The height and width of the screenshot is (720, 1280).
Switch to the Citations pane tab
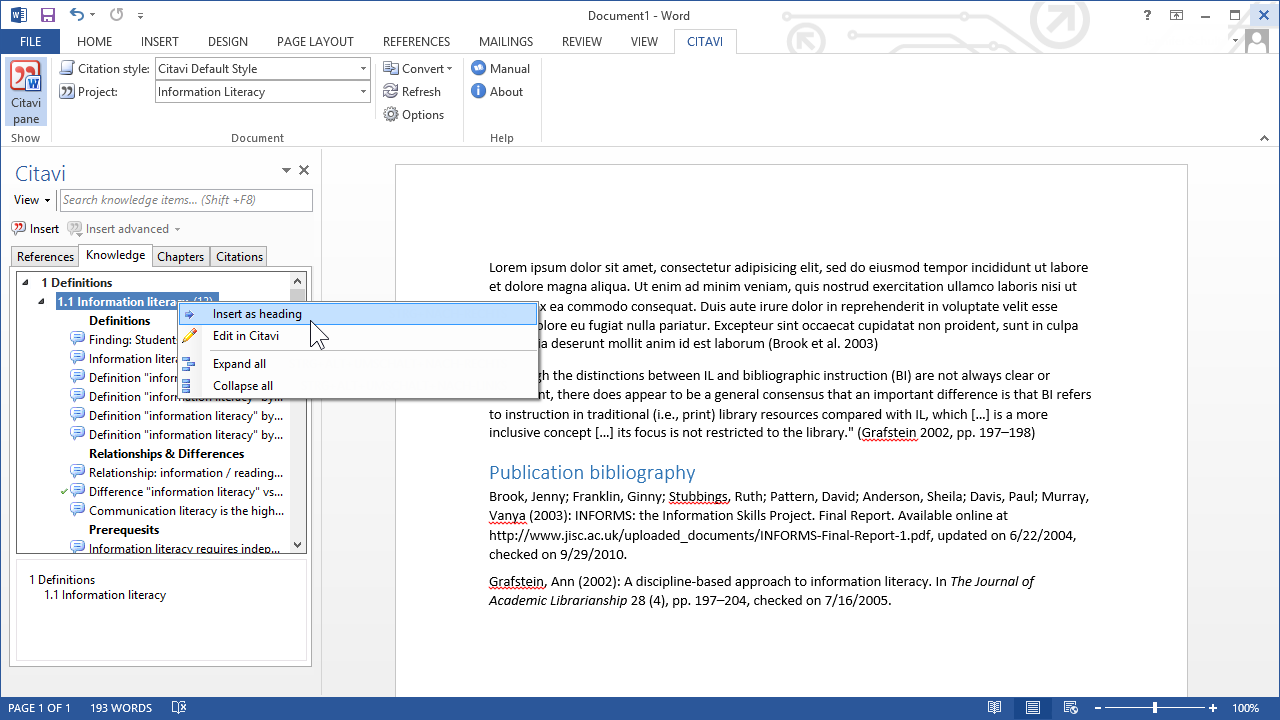[239, 256]
